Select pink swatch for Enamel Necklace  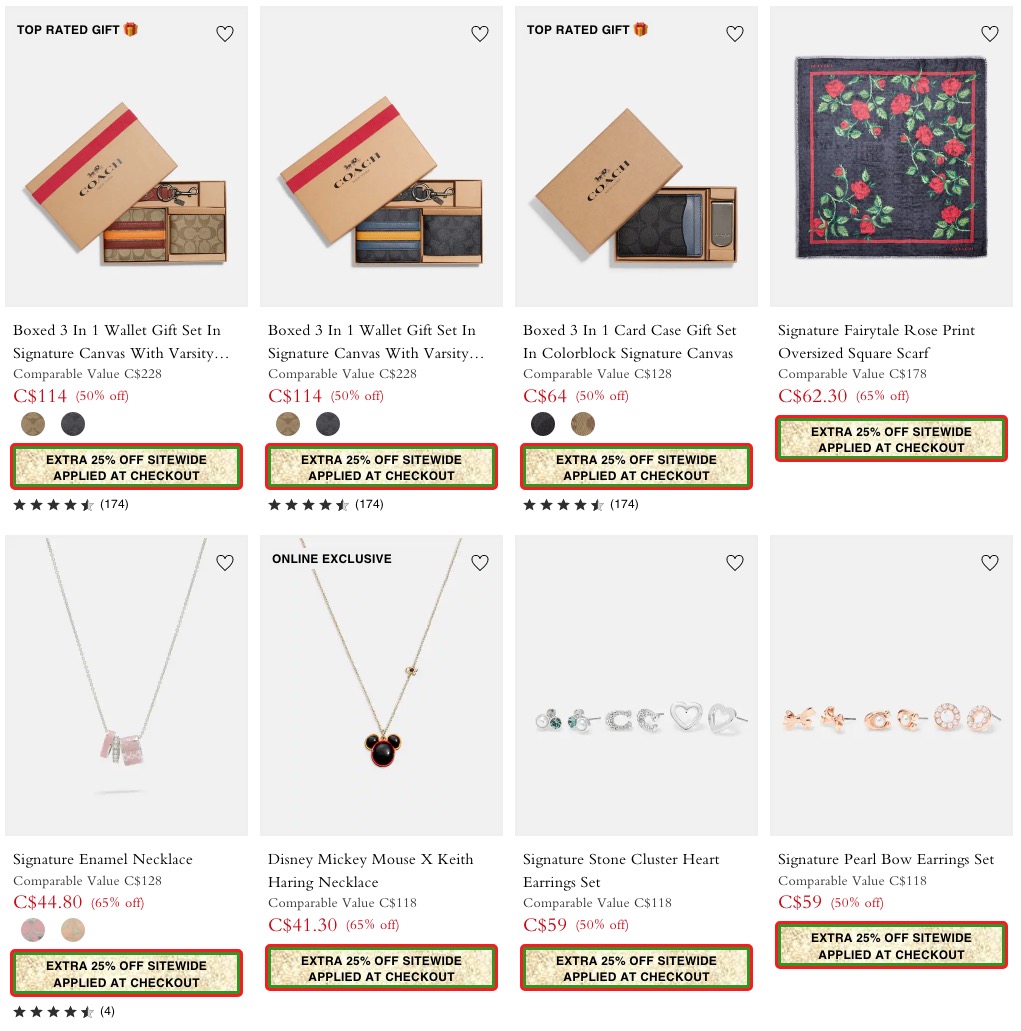tap(33, 930)
